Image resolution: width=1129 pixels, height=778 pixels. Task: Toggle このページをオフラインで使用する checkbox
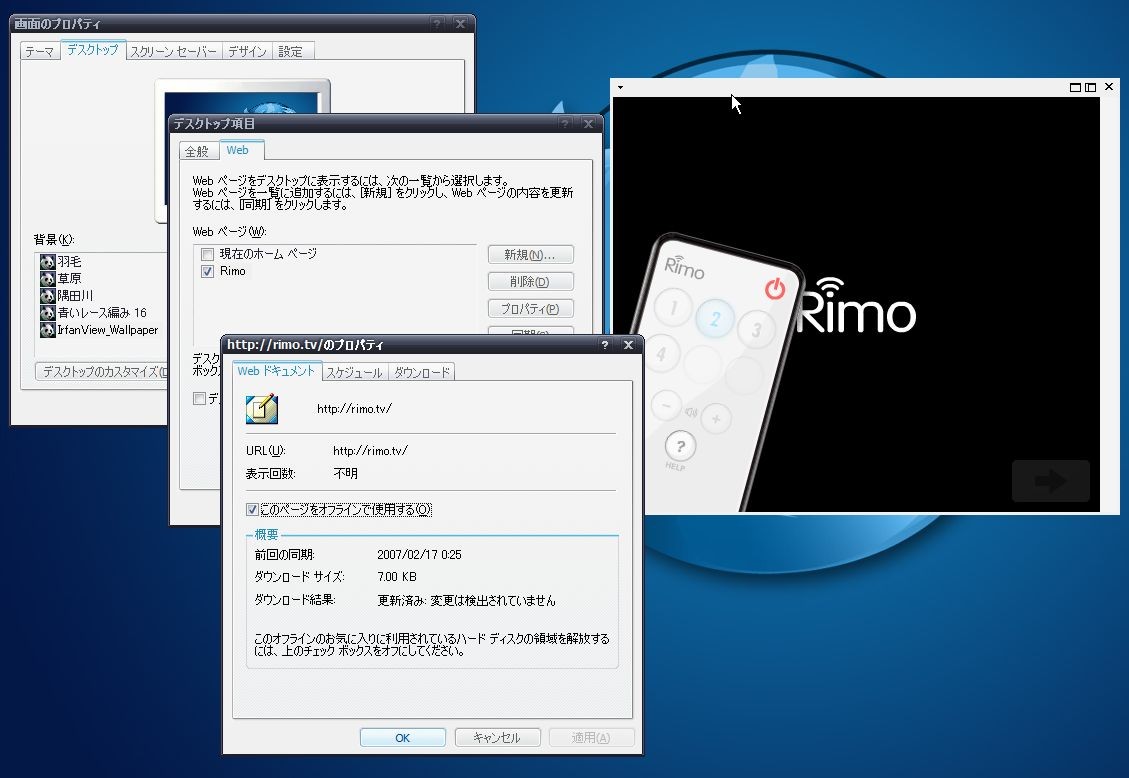(252, 510)
